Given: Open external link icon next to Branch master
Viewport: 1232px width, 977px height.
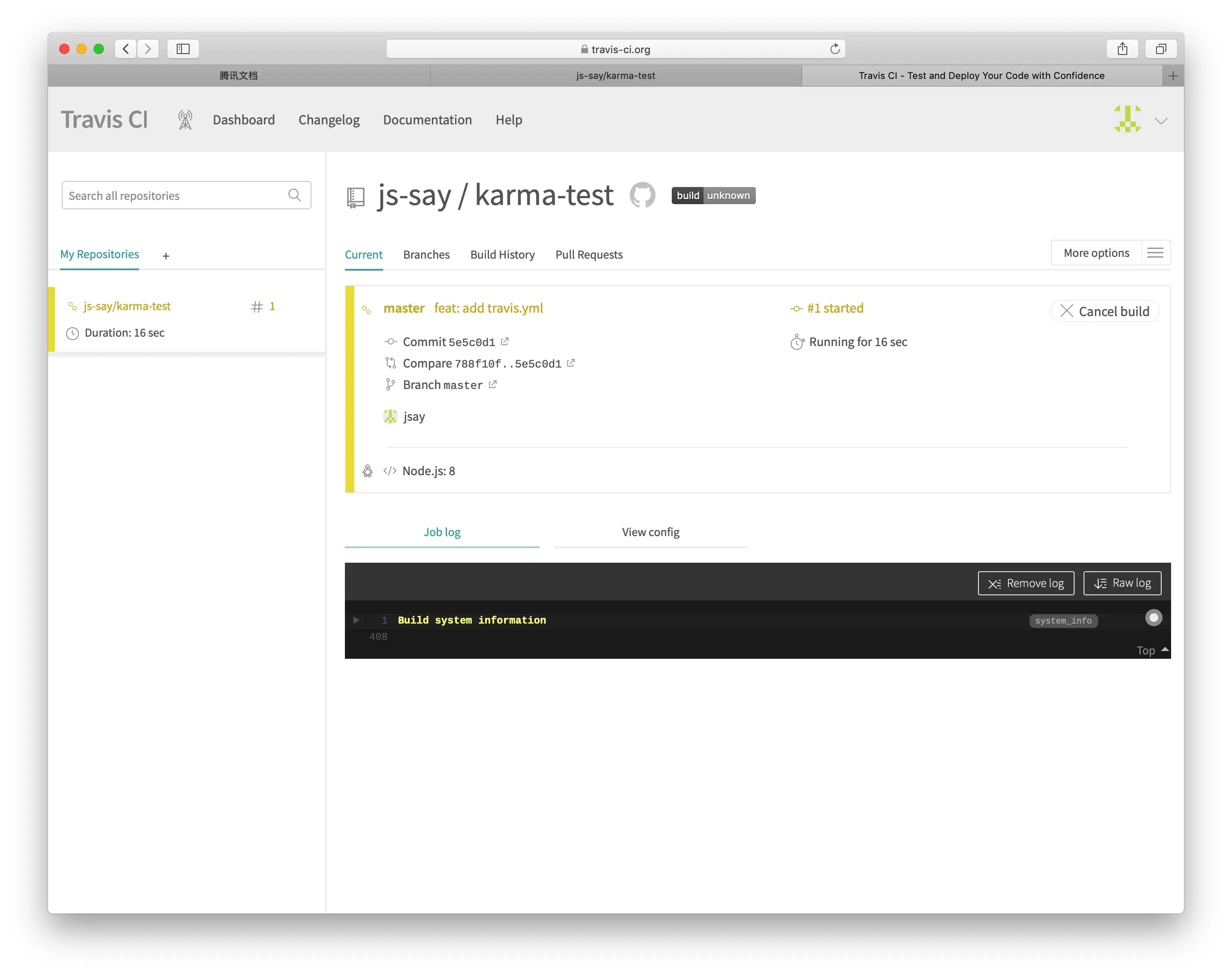Looking at the screenshot, I should pos(492,385).
